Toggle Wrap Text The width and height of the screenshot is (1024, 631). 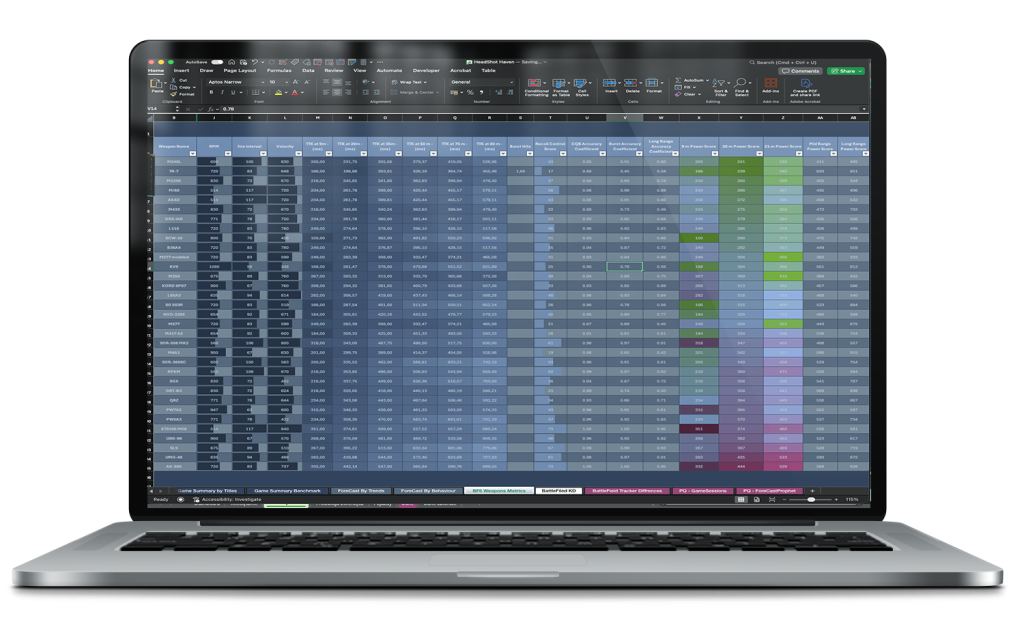(411, 82)
